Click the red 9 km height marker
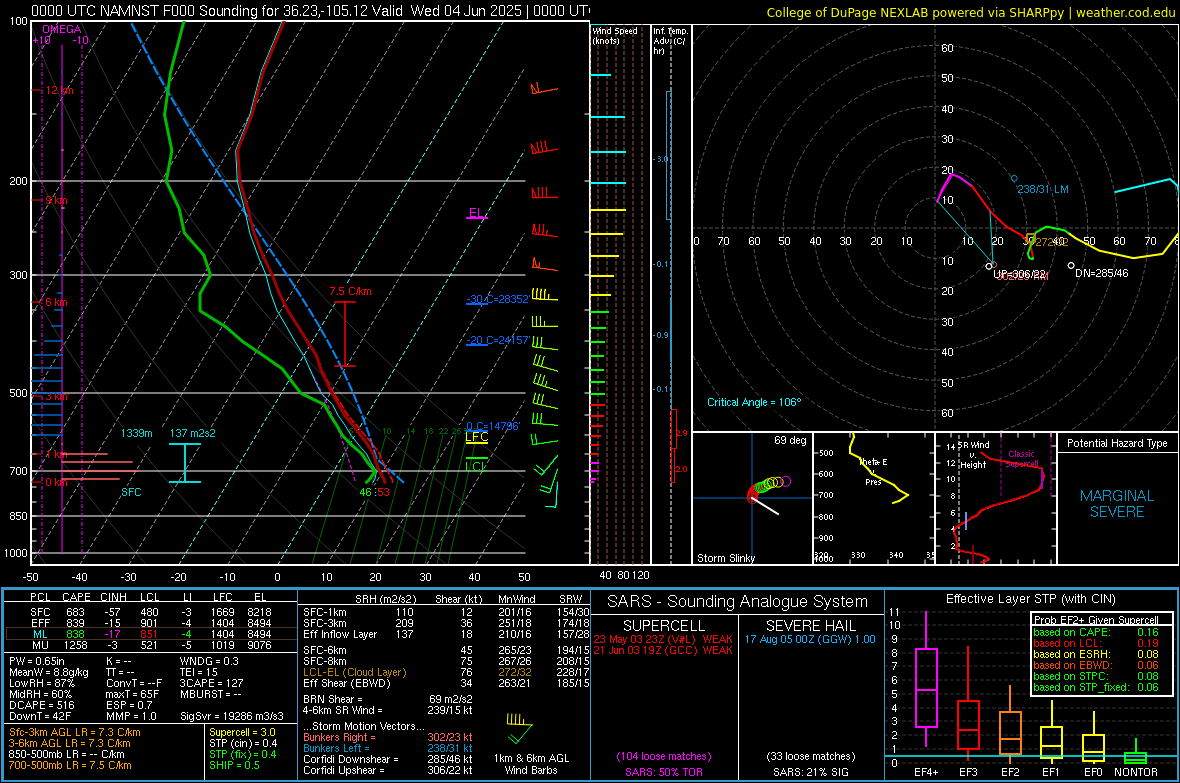Screen dimensions: 1180x783 56,200
